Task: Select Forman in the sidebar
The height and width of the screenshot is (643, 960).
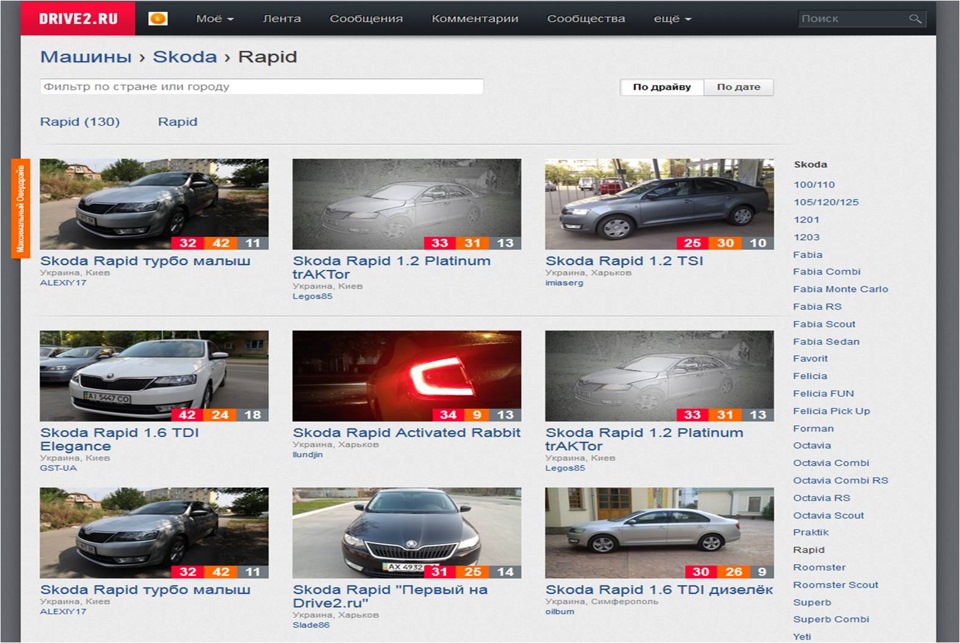Action: point(813,429)
